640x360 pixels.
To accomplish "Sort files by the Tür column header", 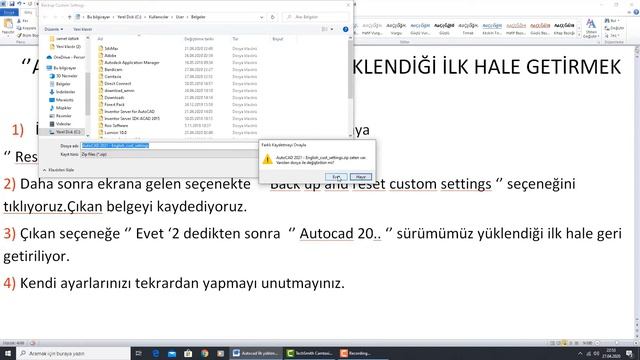I will [x=236, y=39].
